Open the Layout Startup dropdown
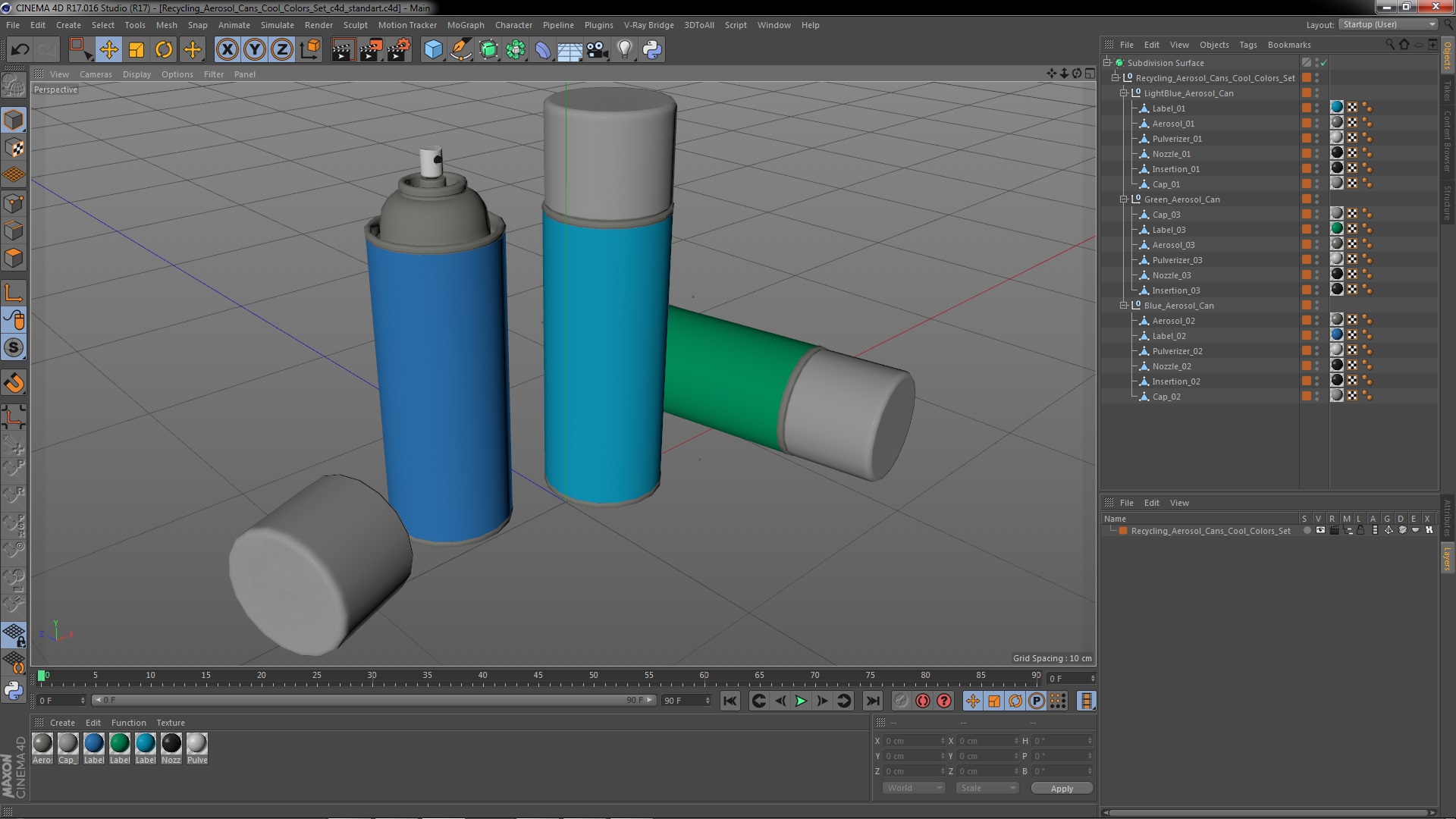The height and width of the screenshot is (819, 1456). point(1388,25)
